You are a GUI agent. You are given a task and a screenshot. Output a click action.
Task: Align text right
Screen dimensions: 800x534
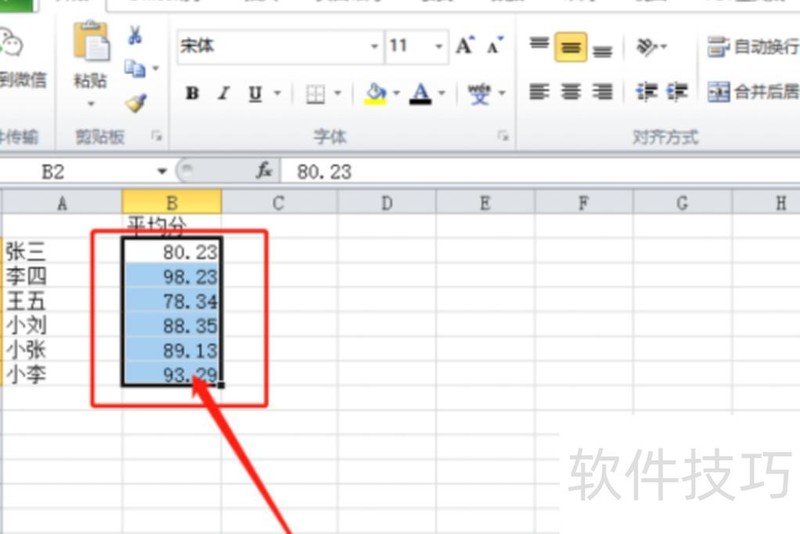pyautogui.click(x=603, y=92)
